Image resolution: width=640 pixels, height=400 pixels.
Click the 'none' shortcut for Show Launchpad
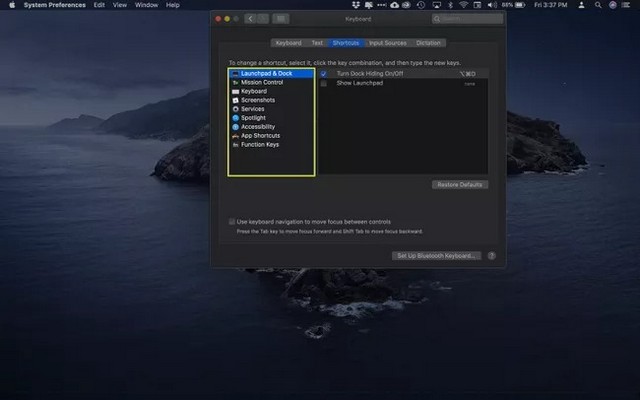pyautogui.click(x=469, y=84)
